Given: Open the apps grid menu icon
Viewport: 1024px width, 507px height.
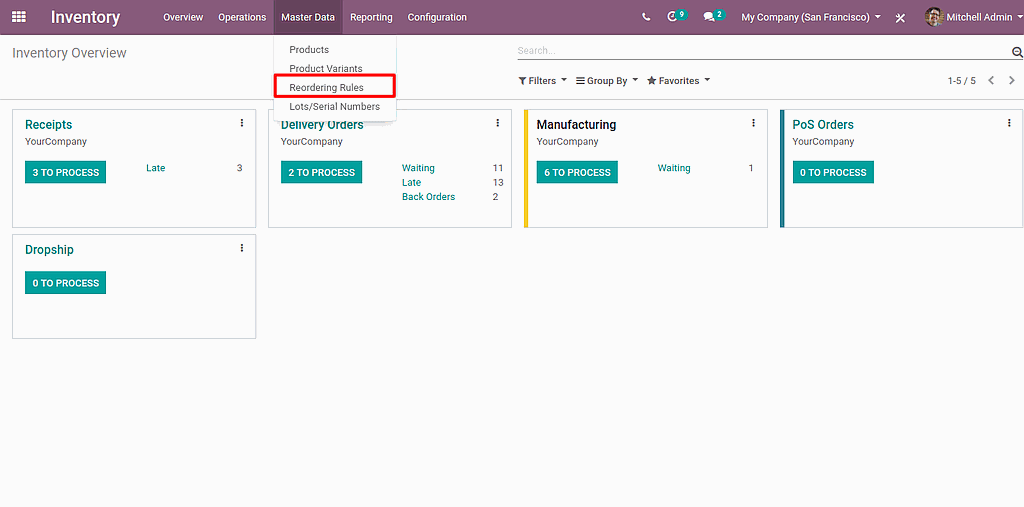Looking at the screenshot, I should (x=19, y=17).
